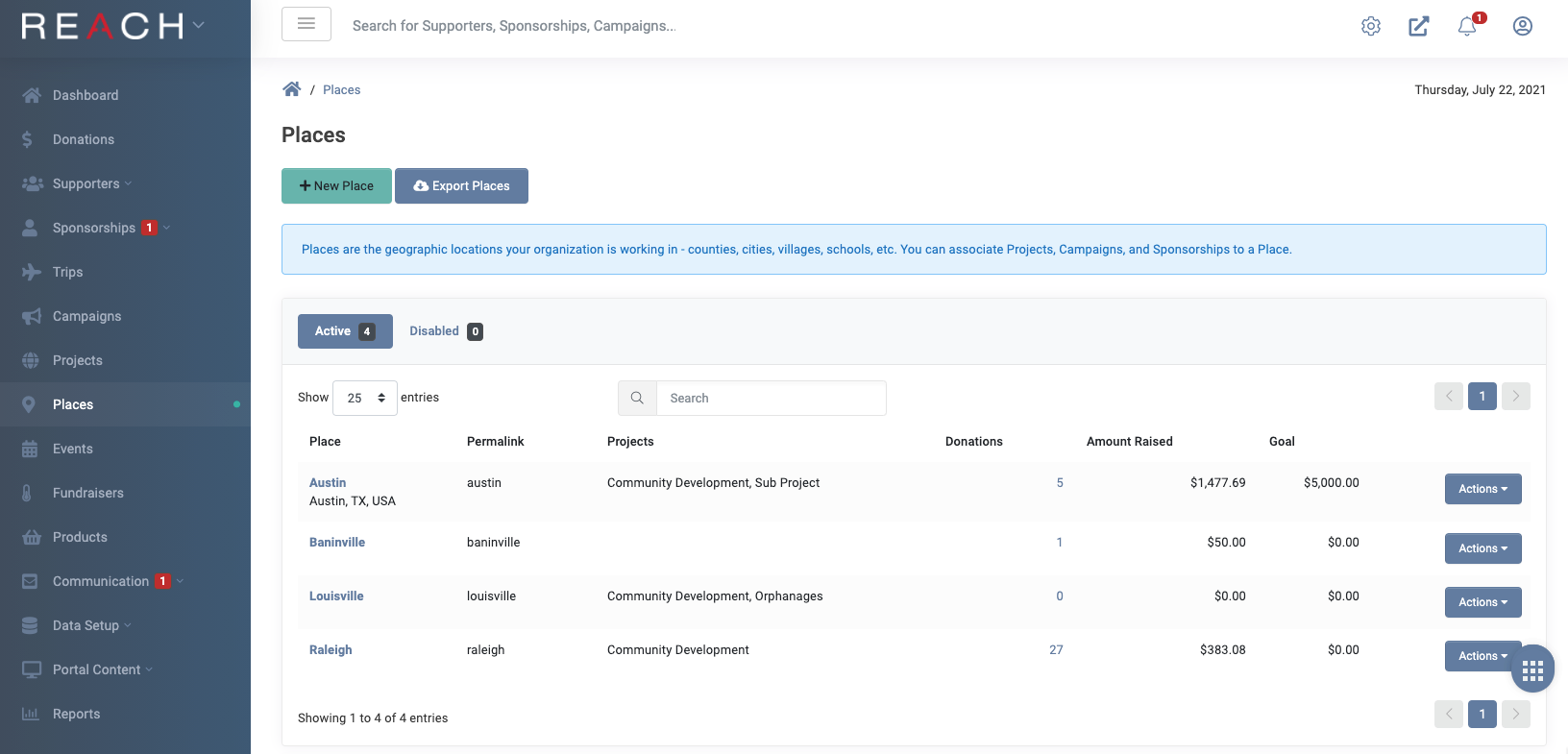Open the notifications bell icon

click(x=1467, y=26)
